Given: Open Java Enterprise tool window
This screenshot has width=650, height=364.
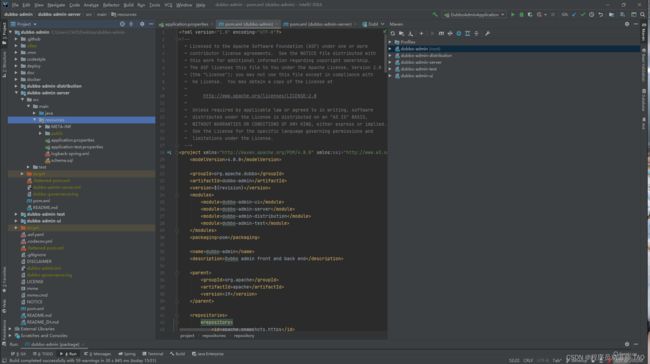Looking at the screenshot, I should coord(207,354).
